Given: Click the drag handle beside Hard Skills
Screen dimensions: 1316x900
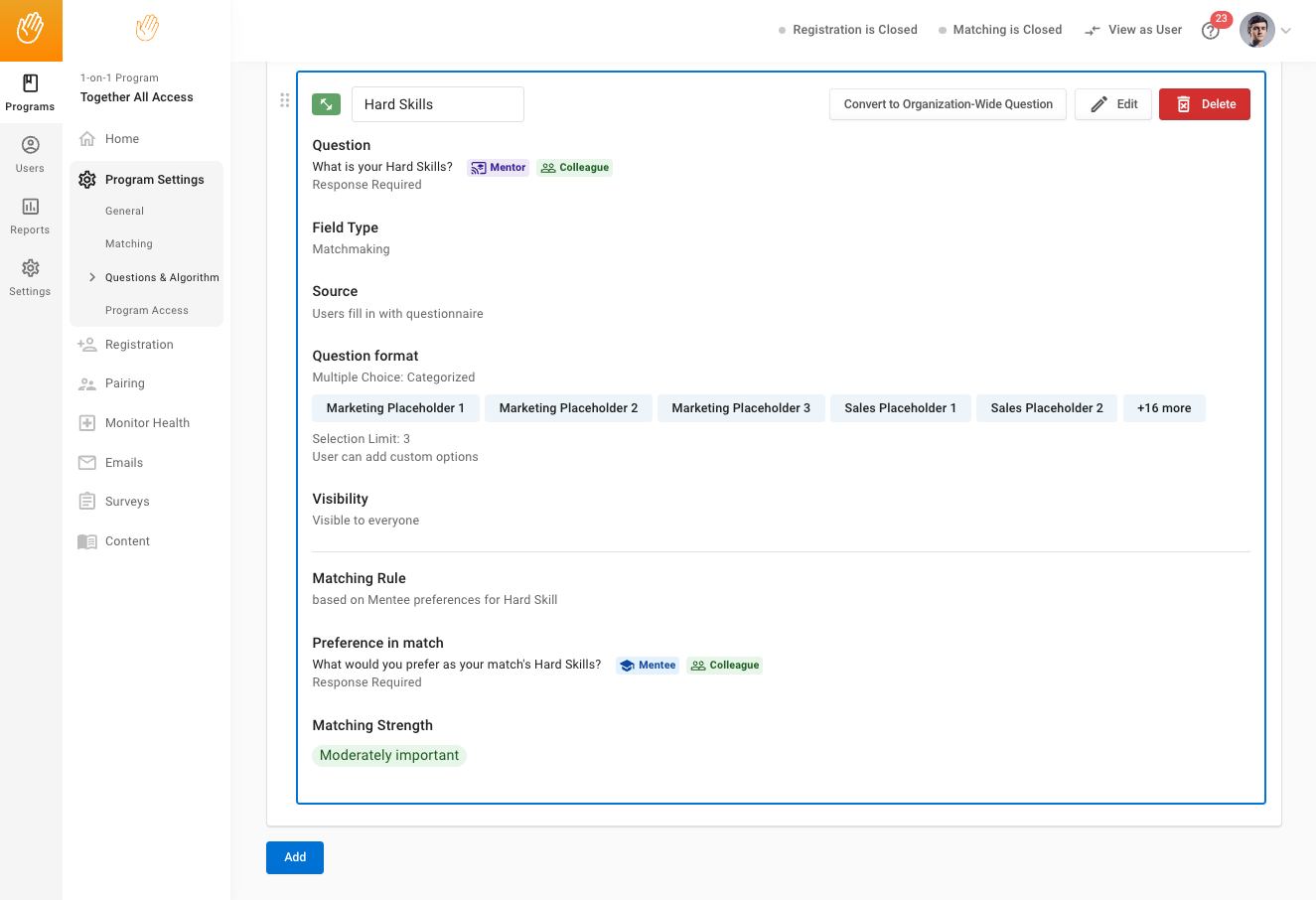Looking at the screenshot, I should tap(285, 100).
